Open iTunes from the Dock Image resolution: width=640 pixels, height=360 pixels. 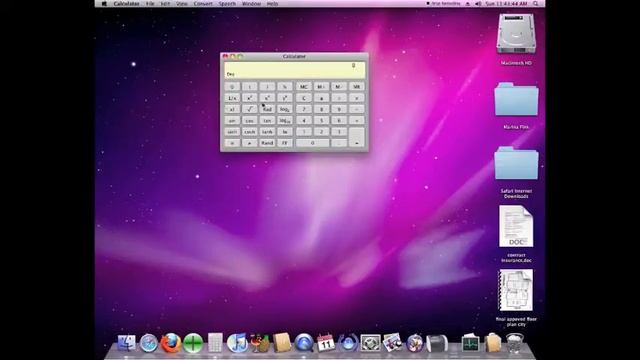click(237, 342)
